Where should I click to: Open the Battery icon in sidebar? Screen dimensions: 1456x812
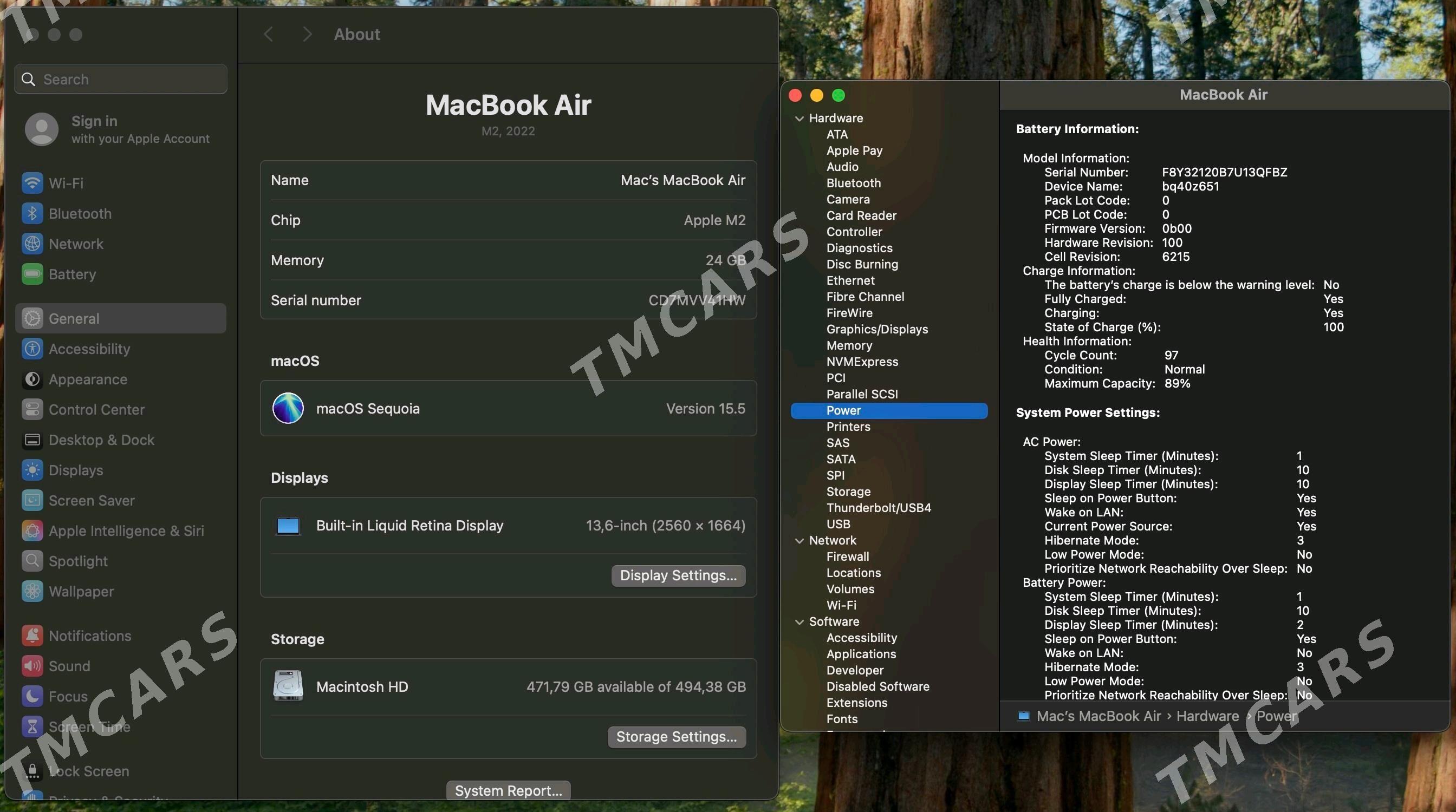tap(32, 274)
